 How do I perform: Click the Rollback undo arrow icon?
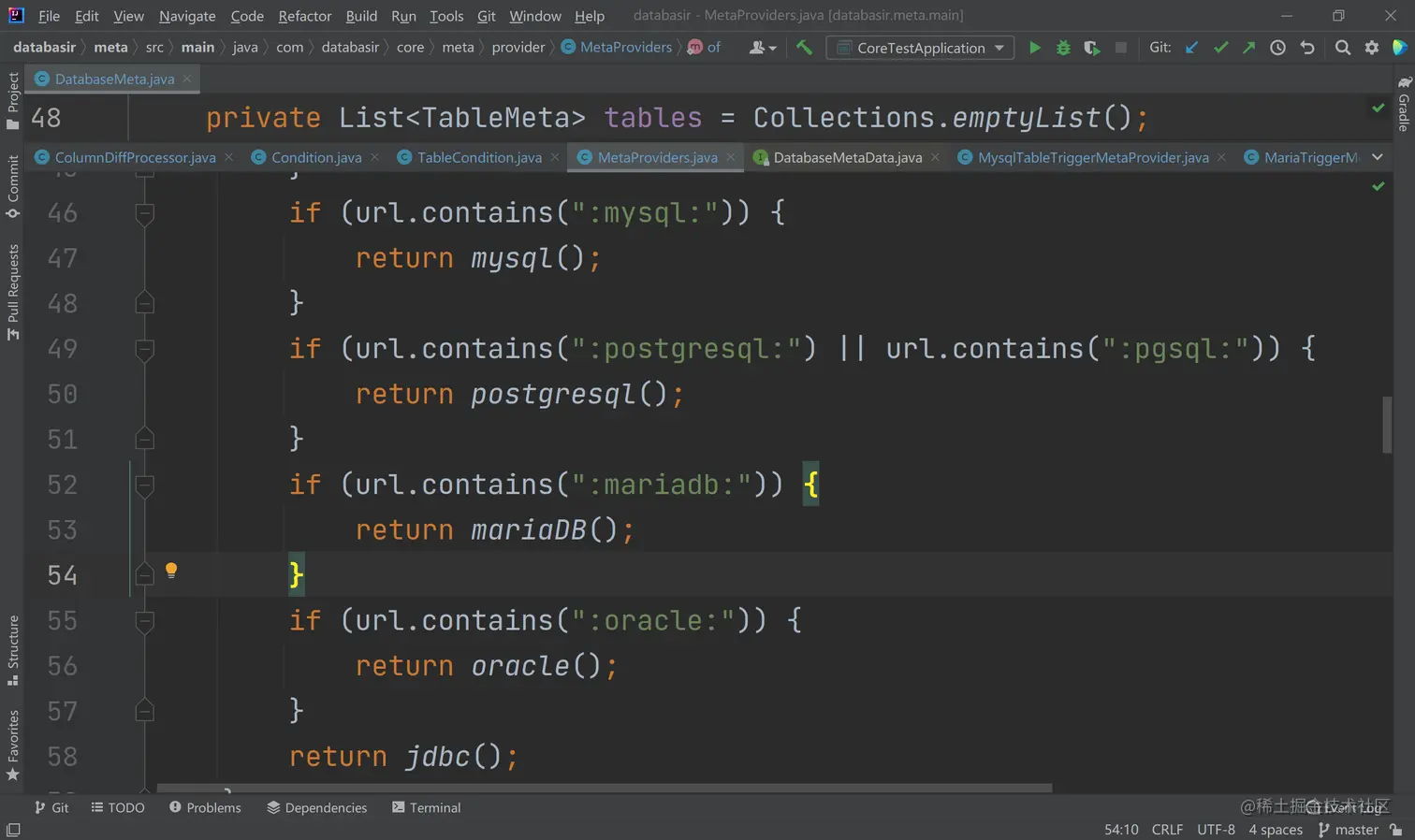click(1307, 48)
